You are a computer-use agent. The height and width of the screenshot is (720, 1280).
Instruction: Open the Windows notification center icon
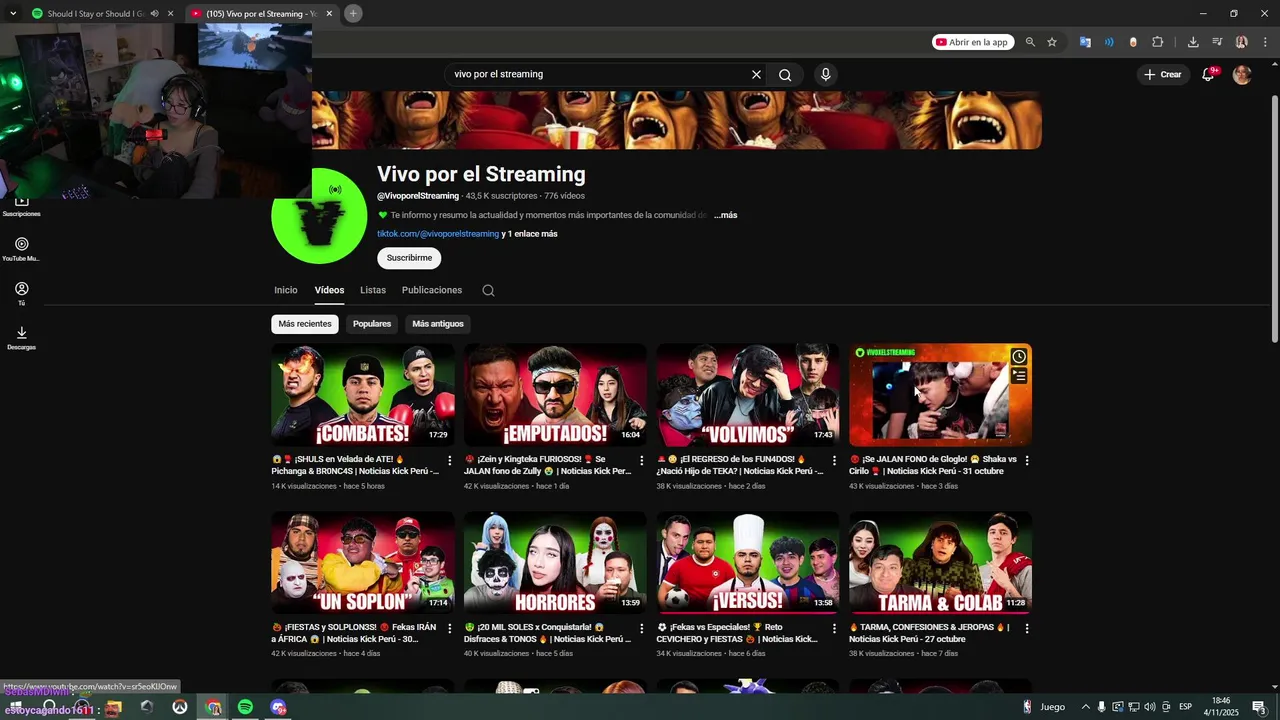point(1259,707)
